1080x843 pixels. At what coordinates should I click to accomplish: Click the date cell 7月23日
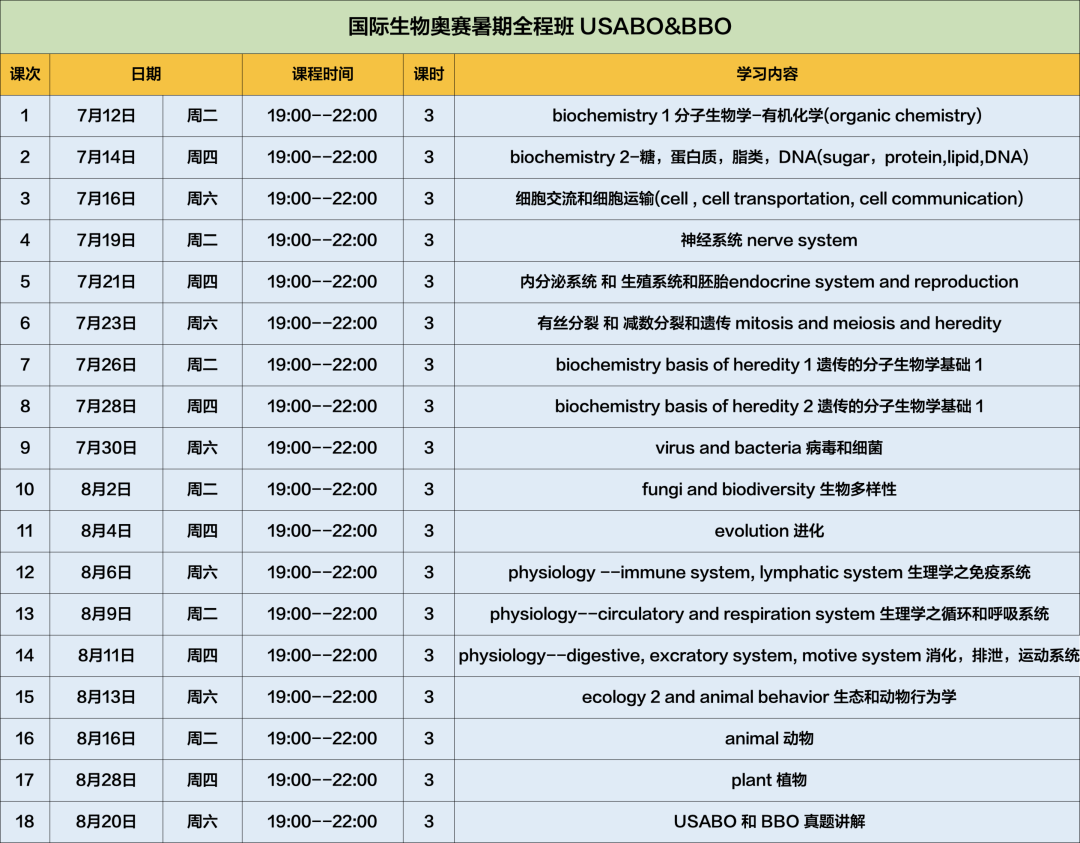pyautogui.click(x=106, y=323)
